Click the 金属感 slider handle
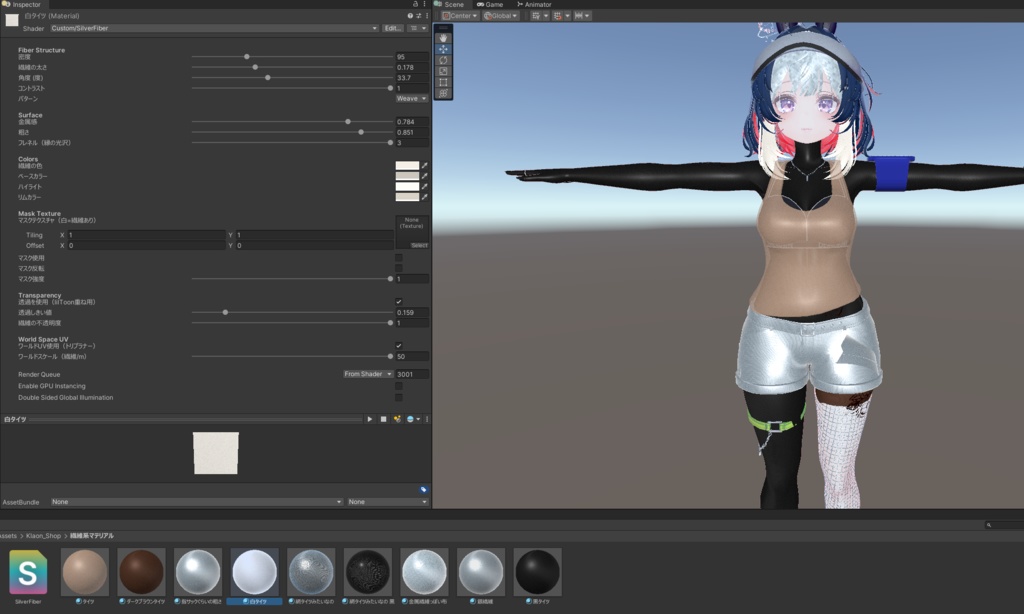This screenshot has width=1024, height=614. click(348, 121)
